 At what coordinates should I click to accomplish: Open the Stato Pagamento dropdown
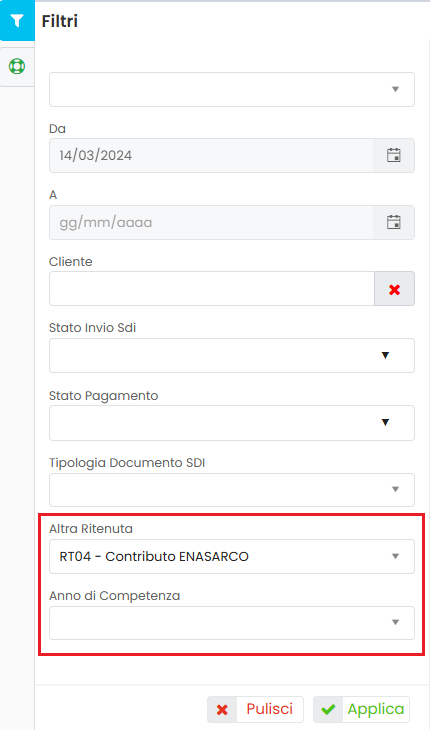(232, 423)
